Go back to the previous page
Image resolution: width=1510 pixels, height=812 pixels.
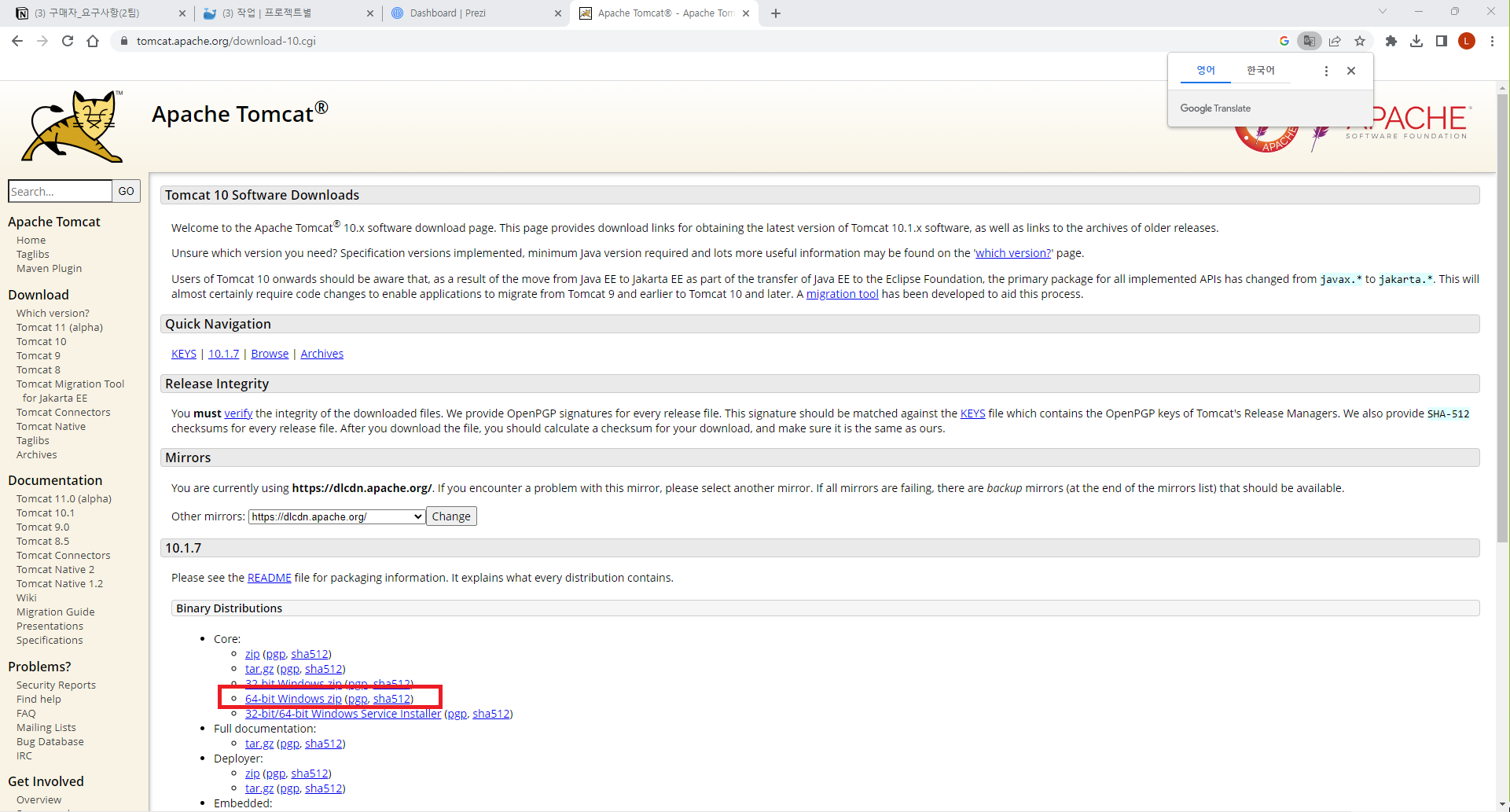coord(17,41)
